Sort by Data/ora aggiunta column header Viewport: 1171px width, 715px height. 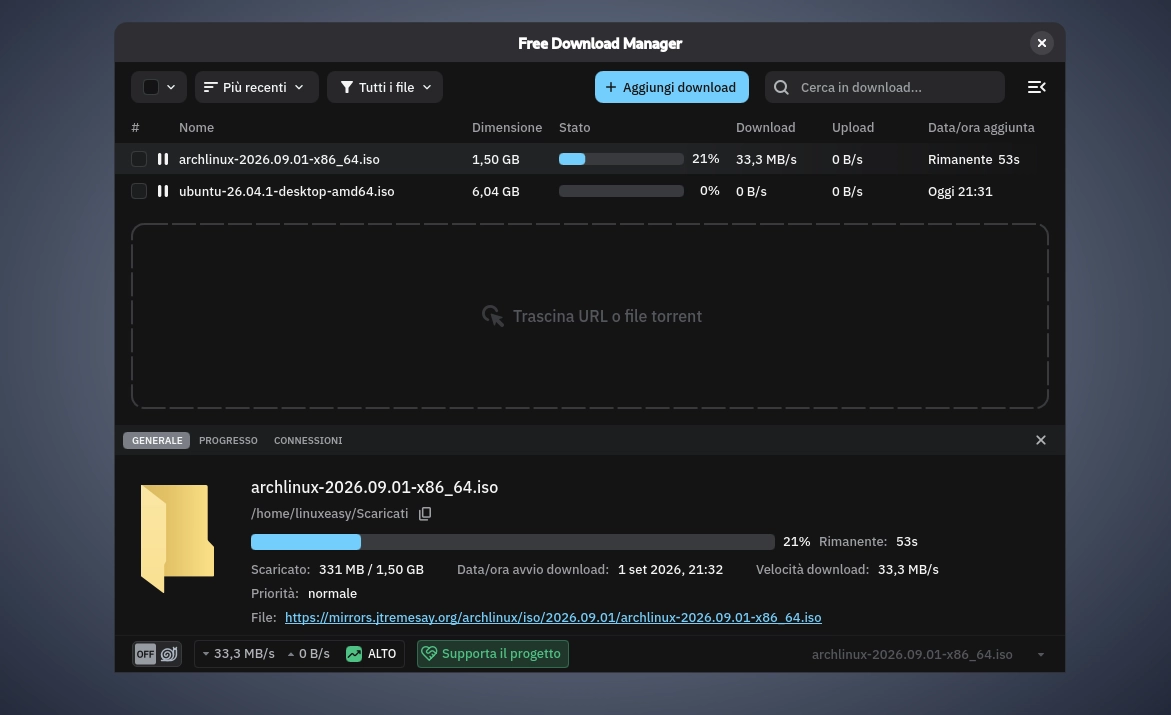coord(981,128)
